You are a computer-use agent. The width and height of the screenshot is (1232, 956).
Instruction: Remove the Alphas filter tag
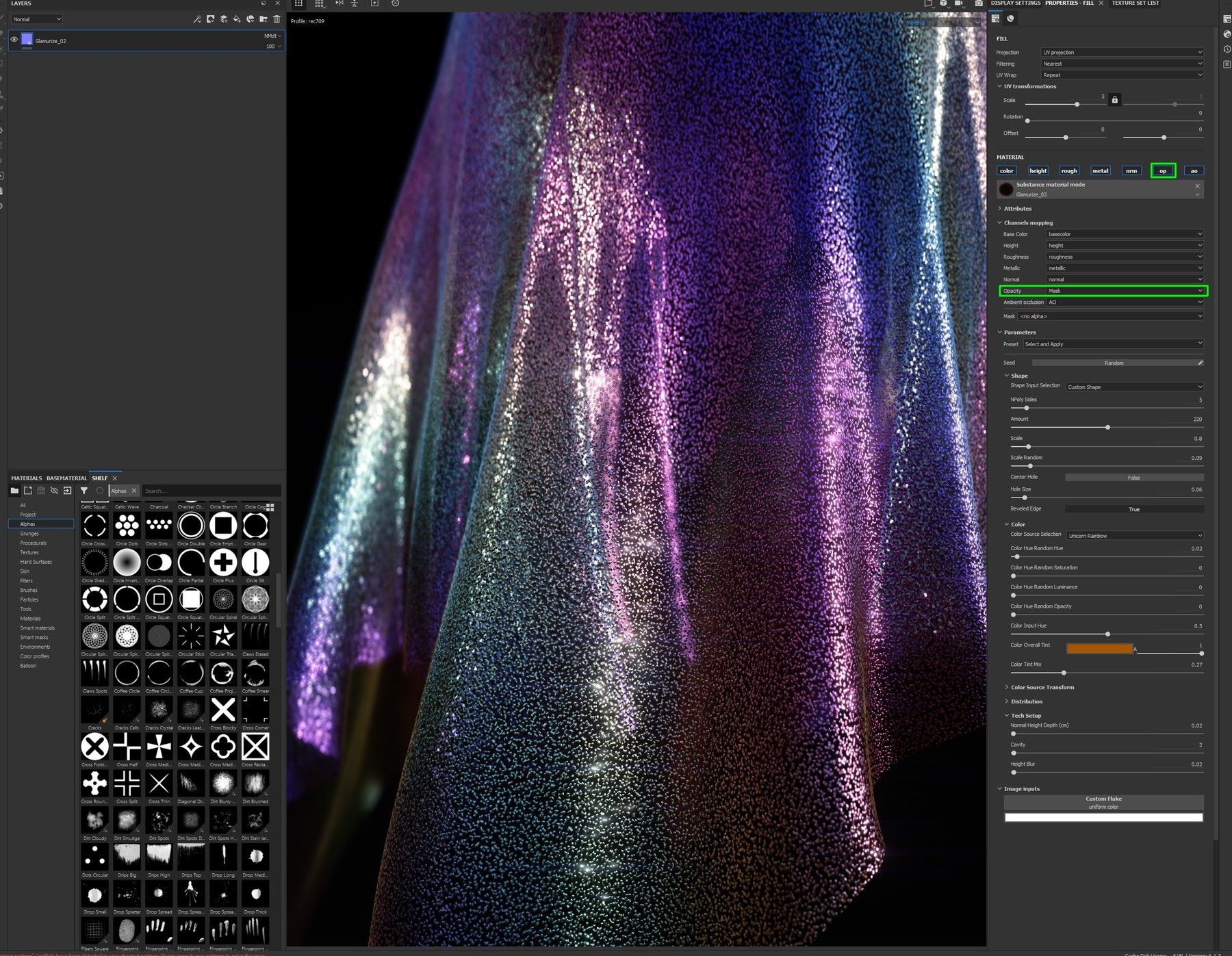coord(134,491)
